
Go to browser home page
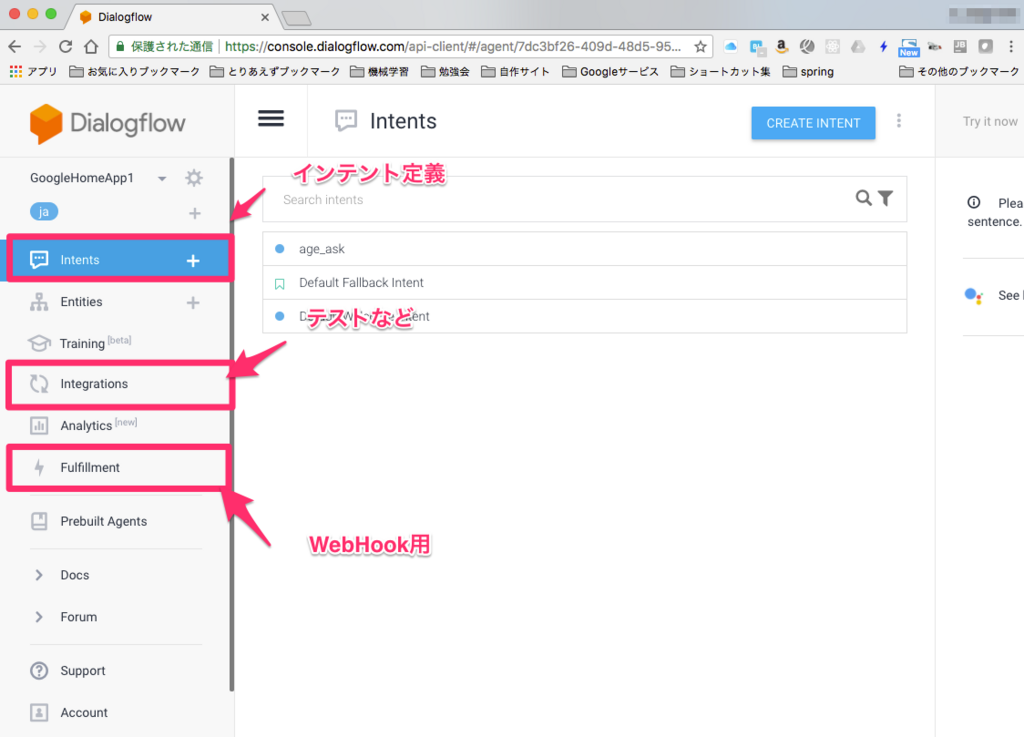pyautogui.click(x=91, y=46)
